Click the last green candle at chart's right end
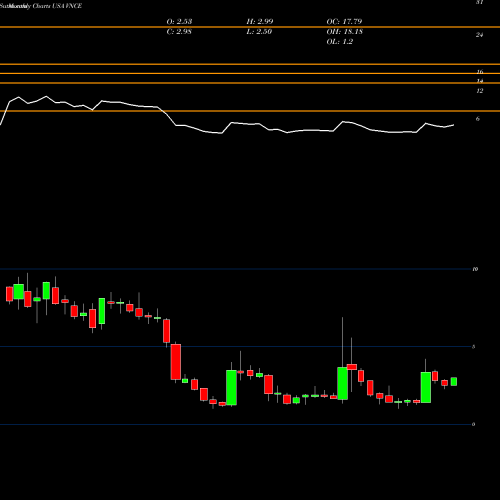Viewport: 500px width, 500px height. [454, 381]
